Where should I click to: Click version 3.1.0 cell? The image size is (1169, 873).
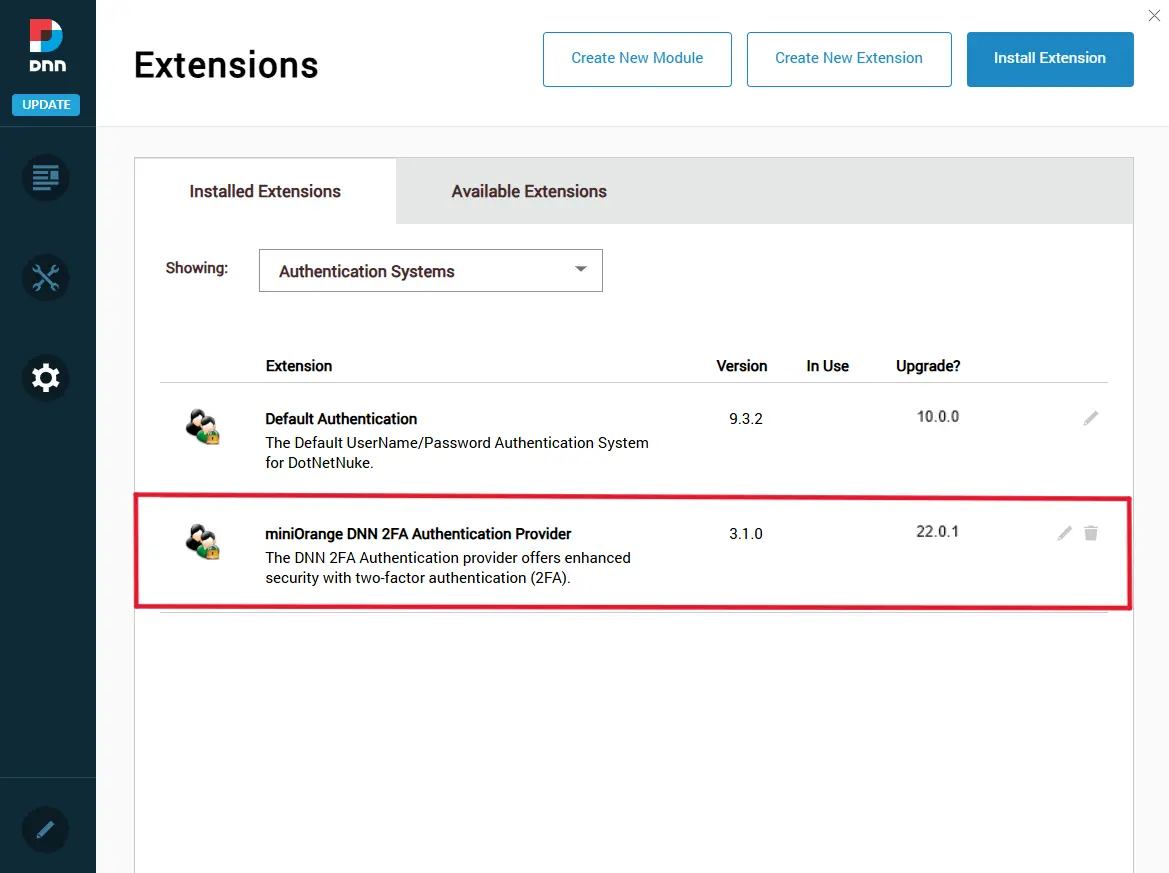746,534
